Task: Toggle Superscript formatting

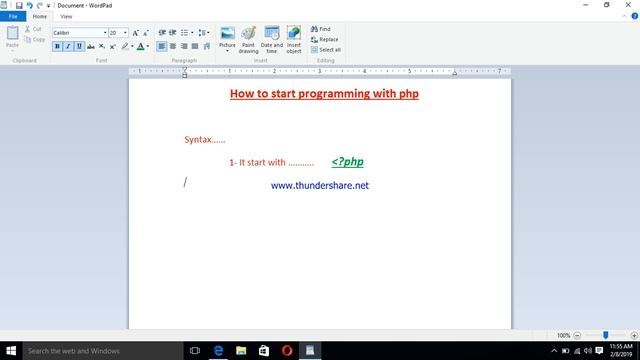Action: [x=113, y=47]
